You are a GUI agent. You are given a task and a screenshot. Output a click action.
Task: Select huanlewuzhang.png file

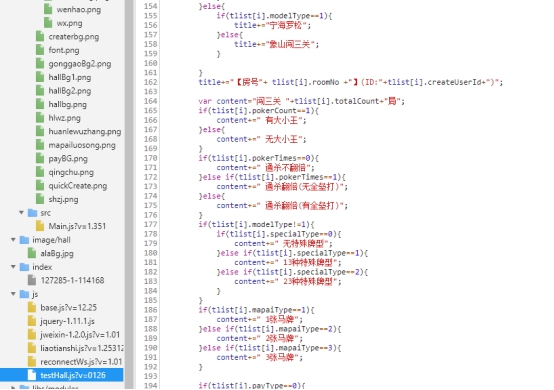85,131
